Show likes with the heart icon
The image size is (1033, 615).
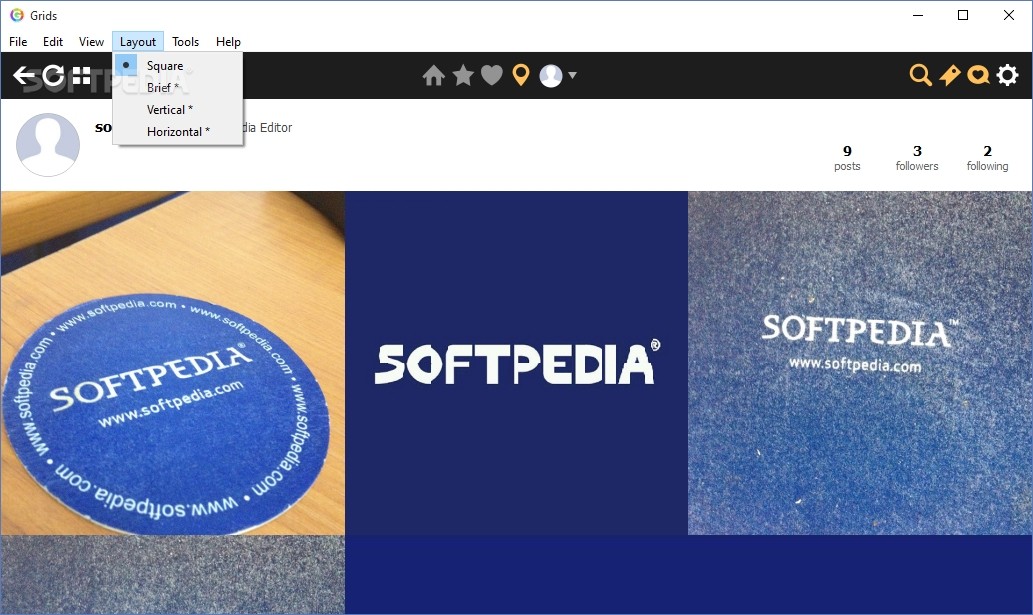click(491, 76)
